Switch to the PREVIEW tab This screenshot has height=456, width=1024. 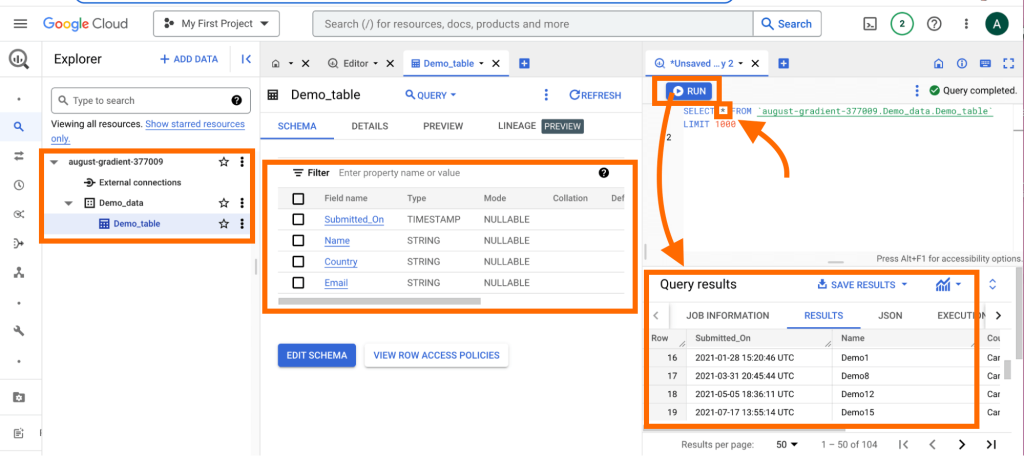tap(443, 126)
